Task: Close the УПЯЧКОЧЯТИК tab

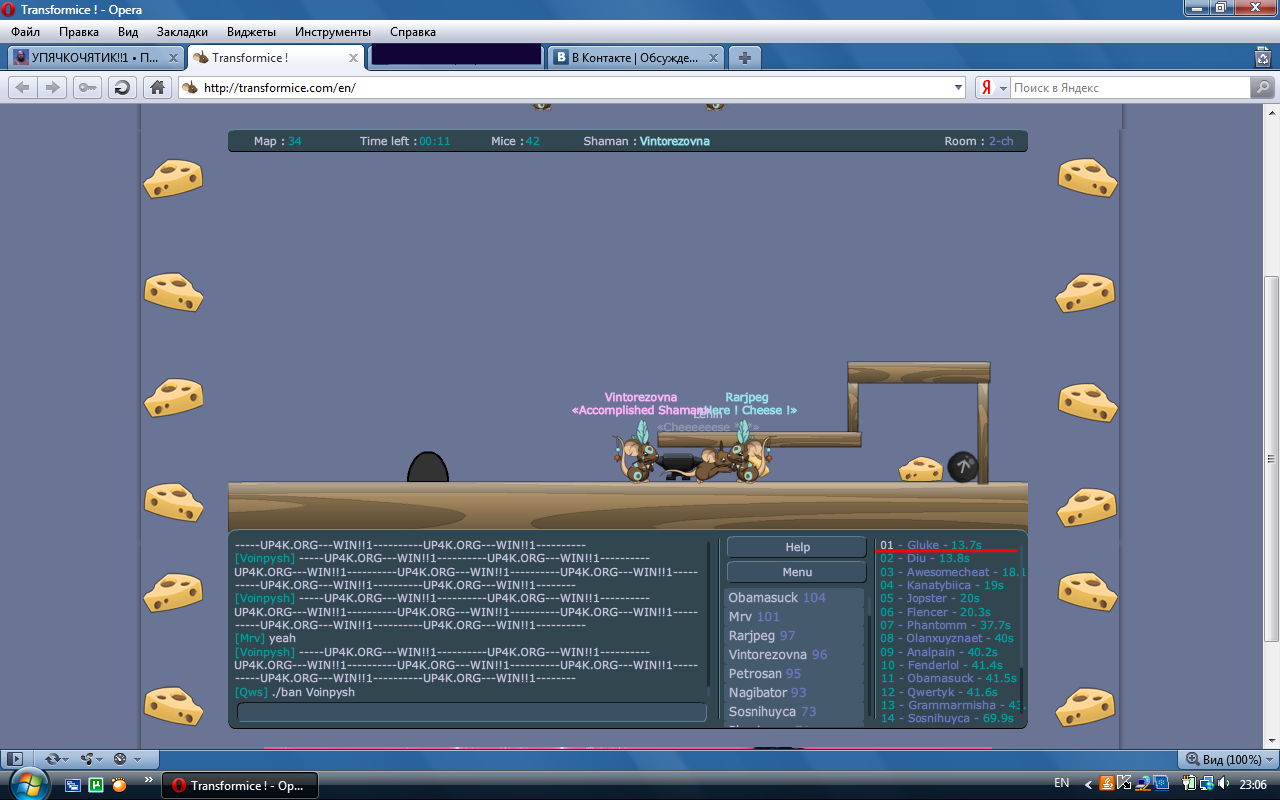Action: 172,58
